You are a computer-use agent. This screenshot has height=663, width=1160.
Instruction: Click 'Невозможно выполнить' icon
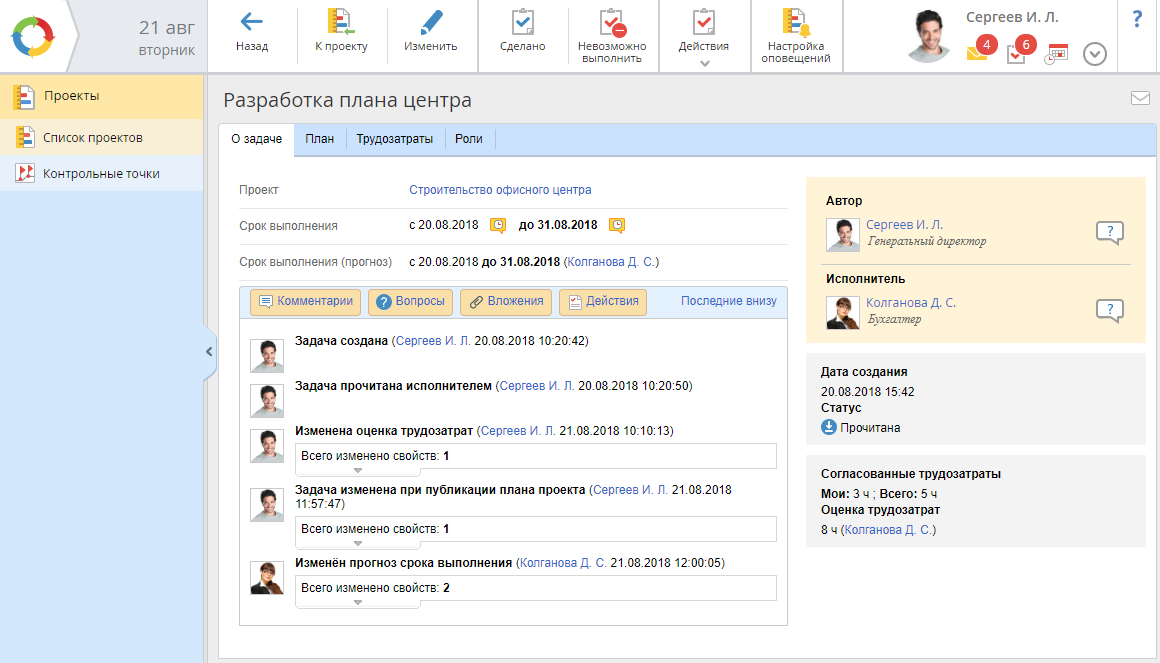(612, 23)
